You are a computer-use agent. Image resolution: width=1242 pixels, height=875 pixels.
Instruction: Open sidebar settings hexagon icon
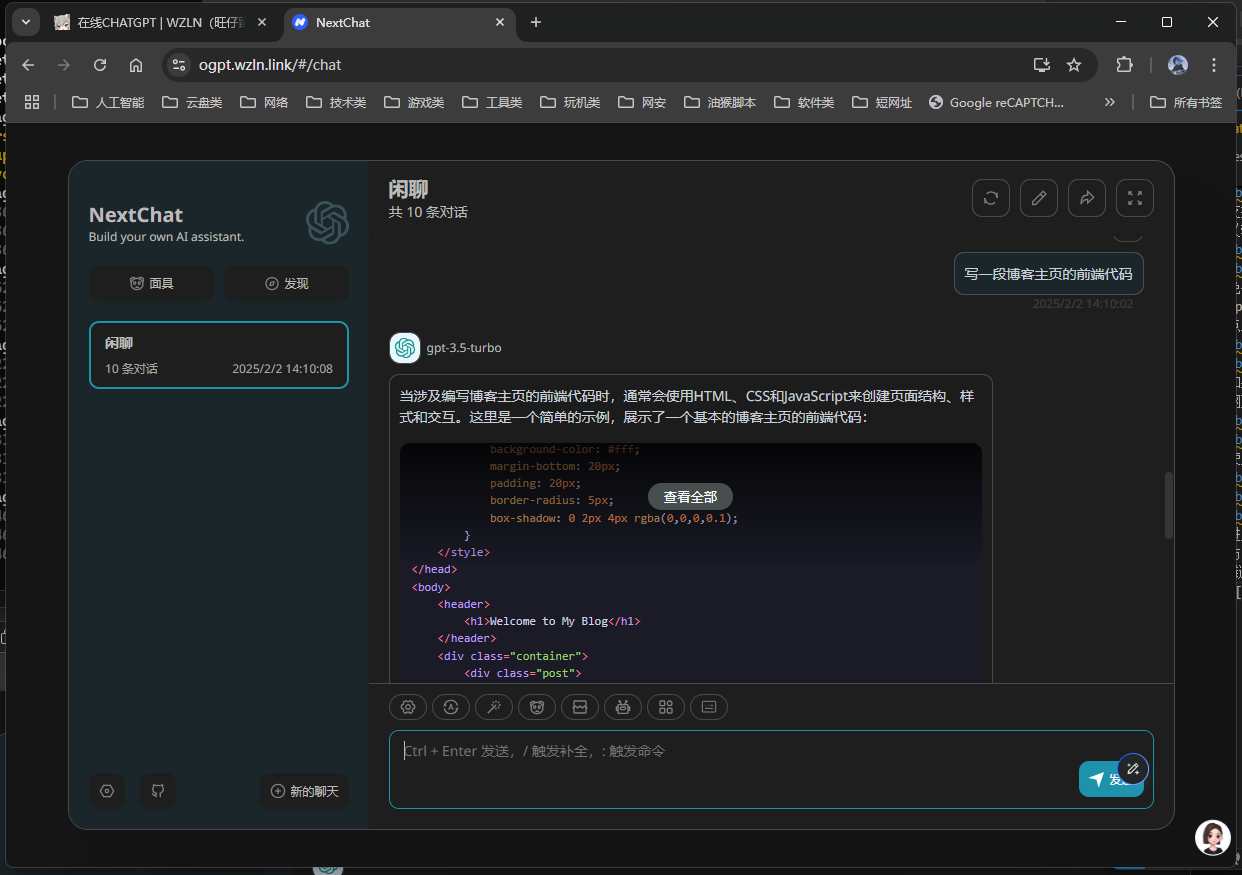107,791
